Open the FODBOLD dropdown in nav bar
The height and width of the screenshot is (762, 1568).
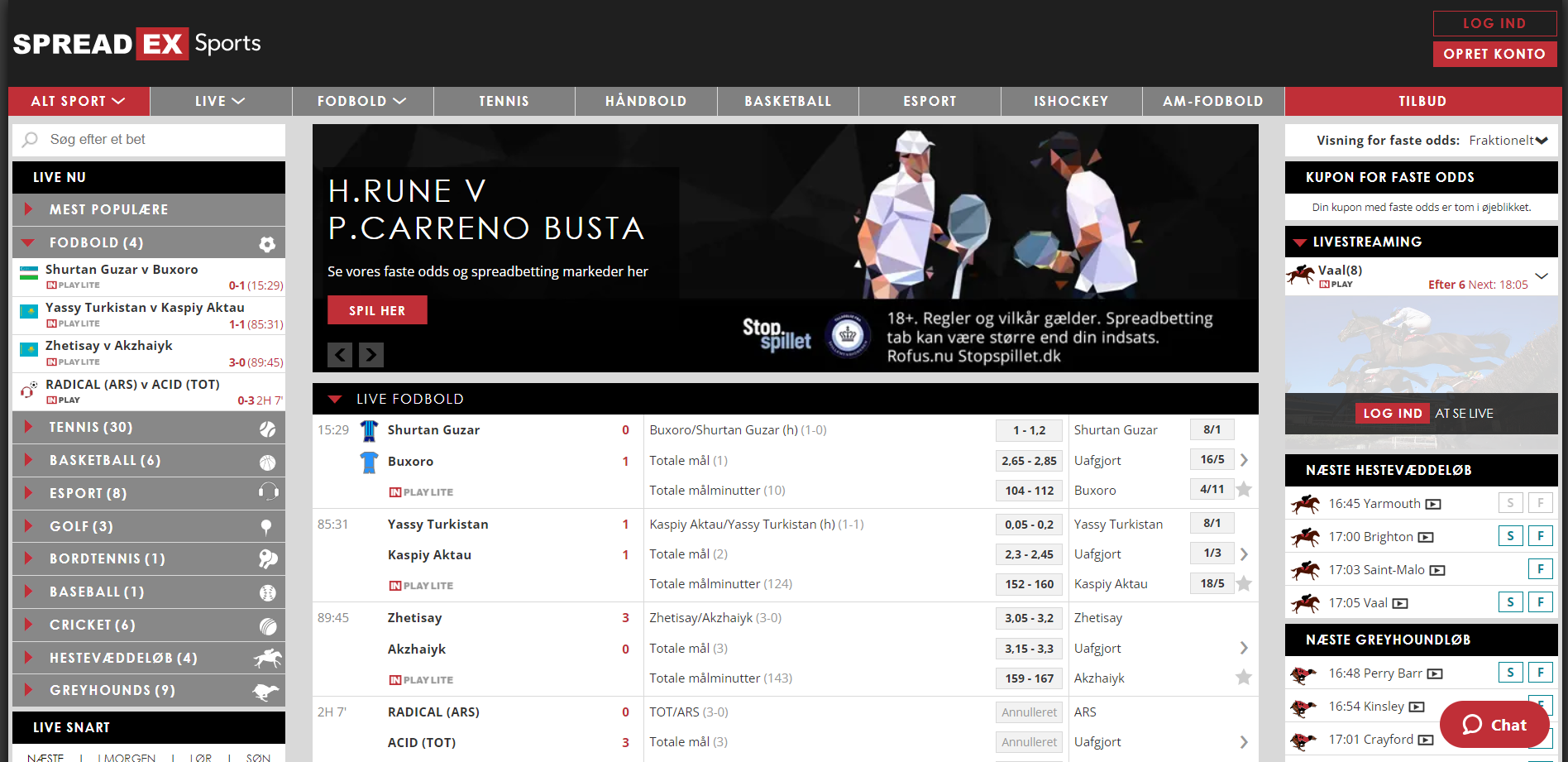[362, 101]
